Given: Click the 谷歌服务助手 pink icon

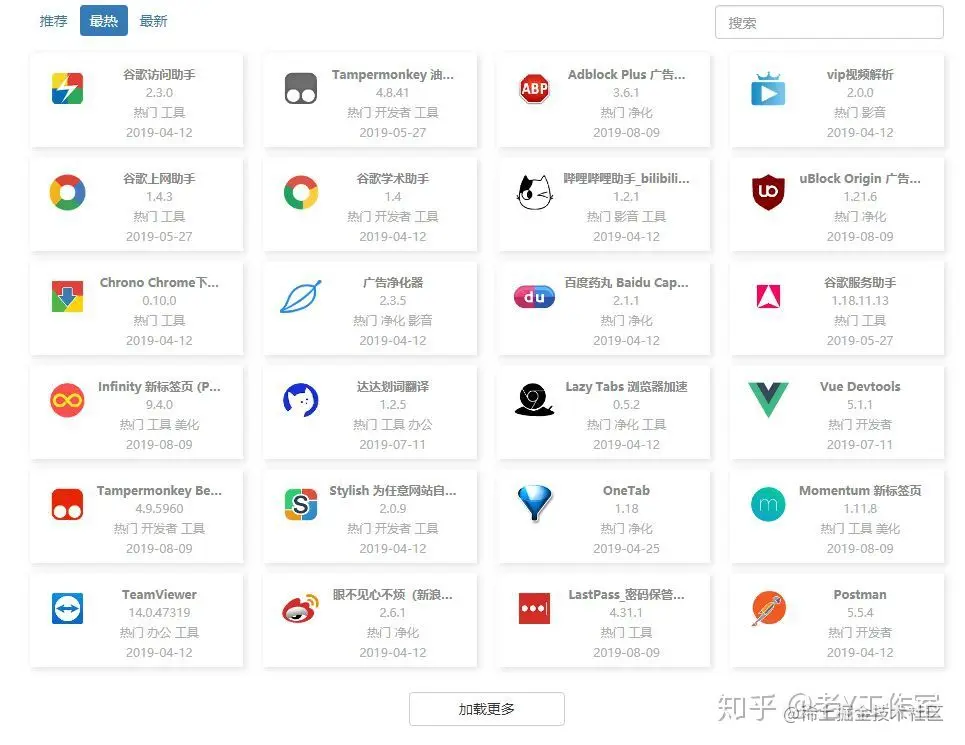Looking at the screenshot, I should click(768, 297).
